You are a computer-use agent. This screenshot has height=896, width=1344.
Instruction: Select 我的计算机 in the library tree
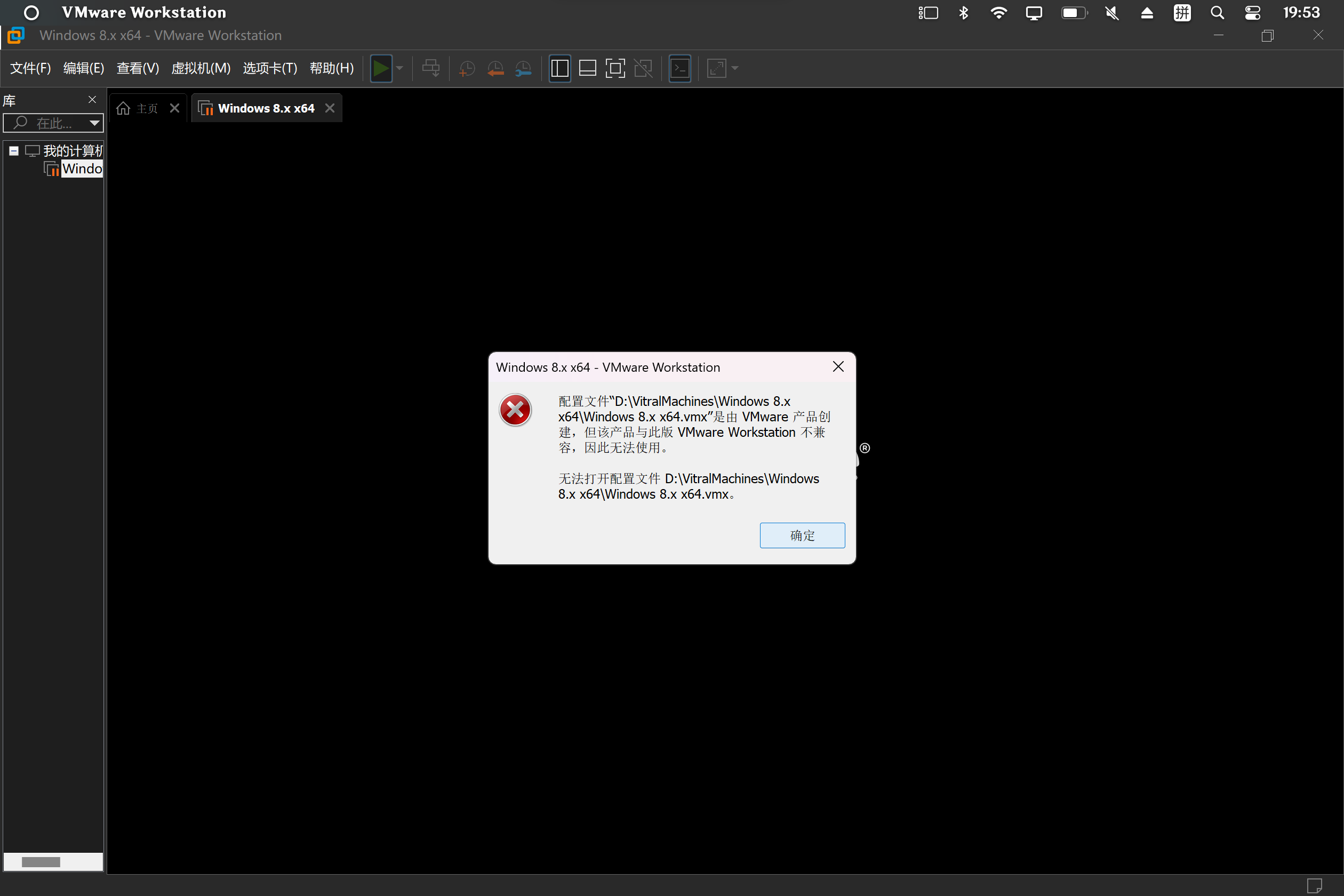click(x=73, y=151)
